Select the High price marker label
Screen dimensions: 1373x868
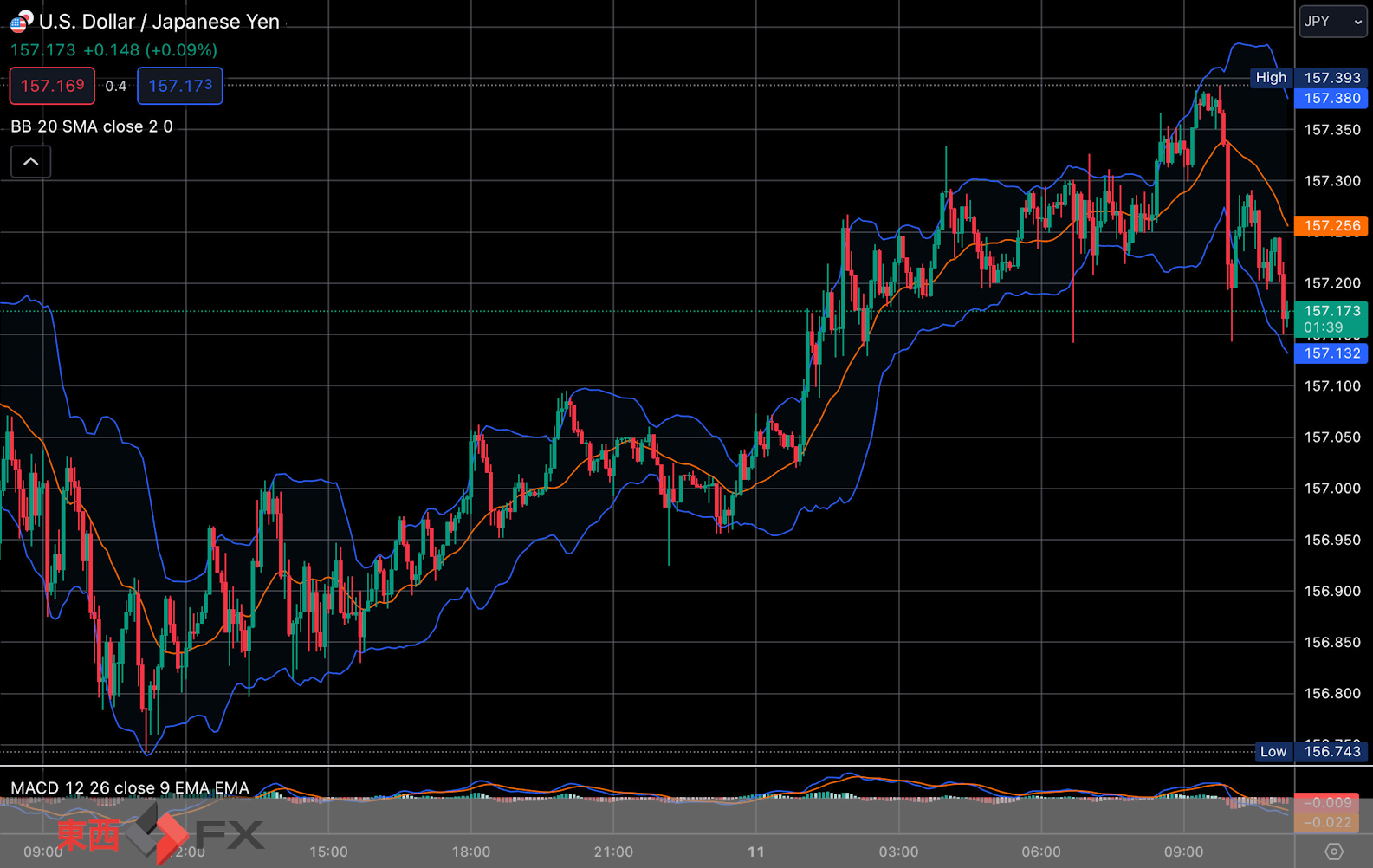point(1271,78)
